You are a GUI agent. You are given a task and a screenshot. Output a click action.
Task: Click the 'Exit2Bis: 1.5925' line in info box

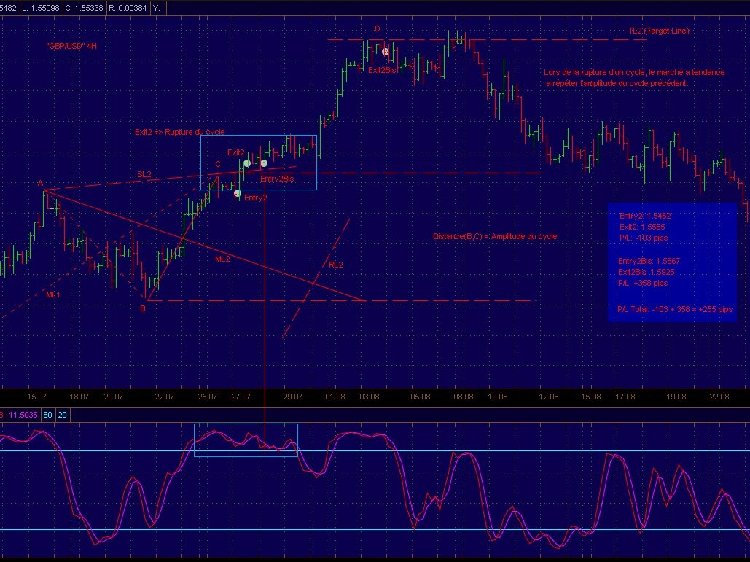click(x=646, y=272)
